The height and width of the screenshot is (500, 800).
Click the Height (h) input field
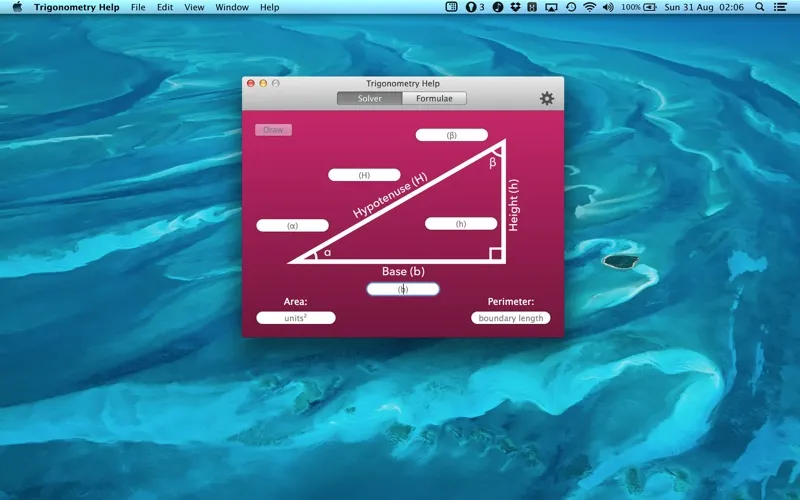(x=460, y=224)
